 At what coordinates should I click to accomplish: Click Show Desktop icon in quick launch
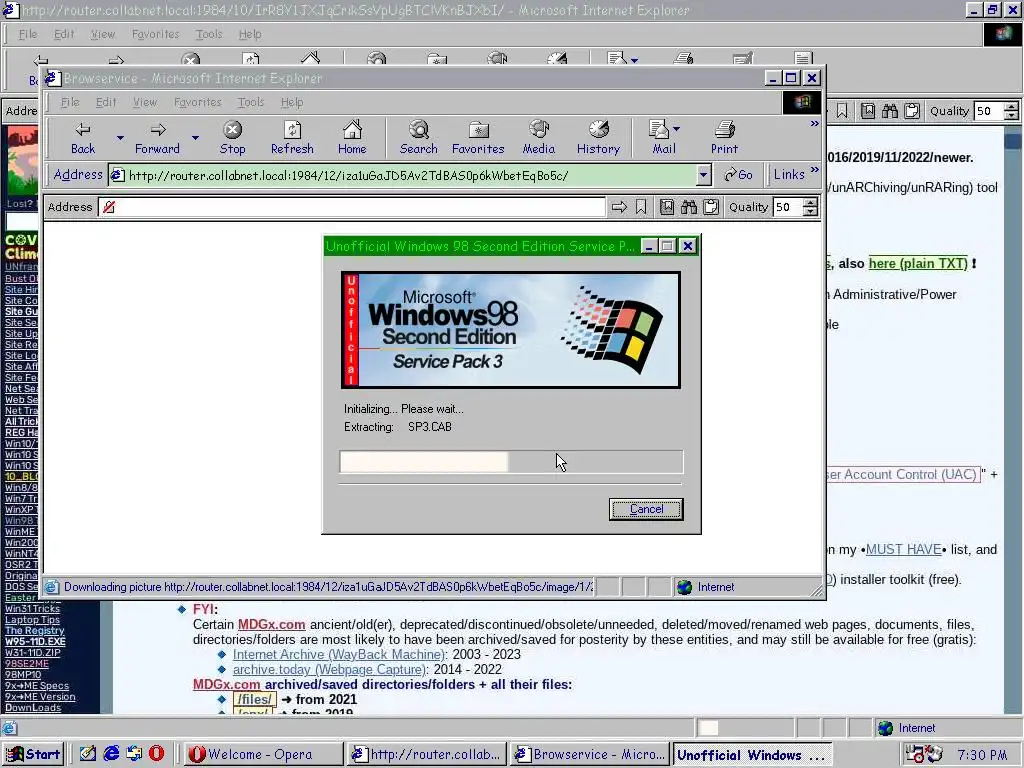(x=88, y=754)
